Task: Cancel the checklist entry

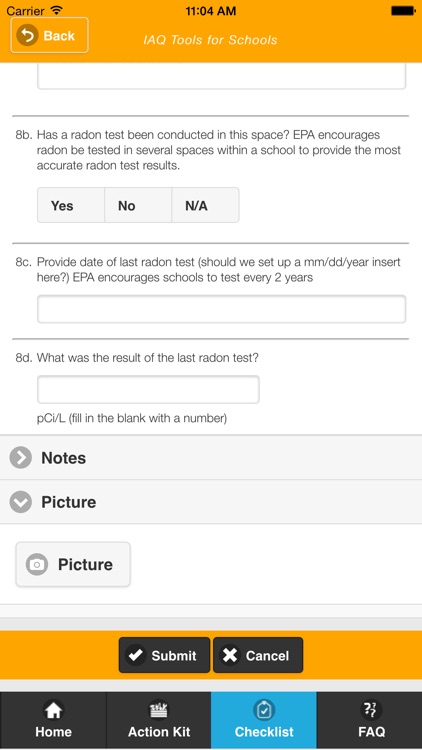Action: 258,655
